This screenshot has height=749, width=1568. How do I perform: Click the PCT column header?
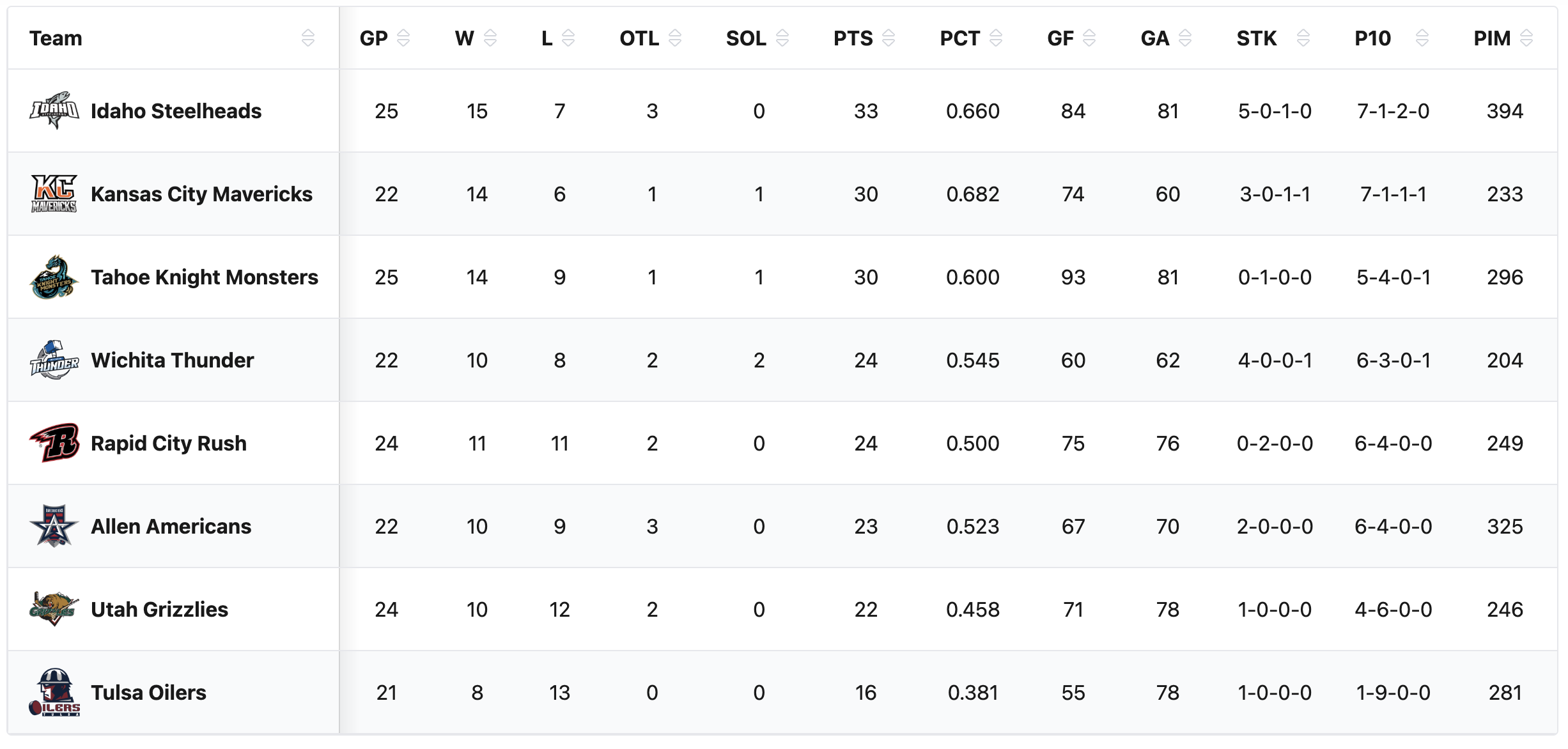coord(959,38)
